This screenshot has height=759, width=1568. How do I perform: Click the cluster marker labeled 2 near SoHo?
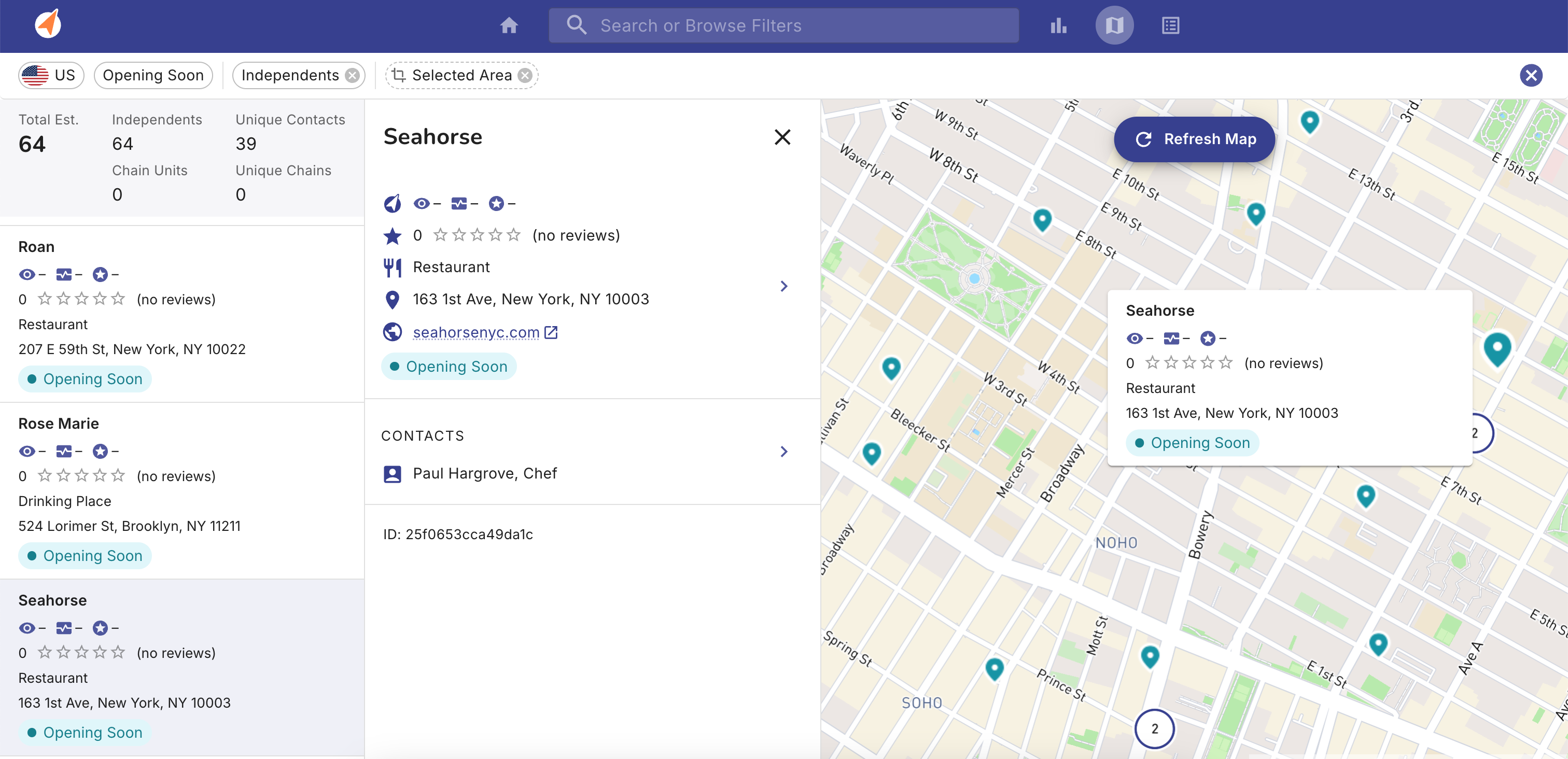(1154, 728)
